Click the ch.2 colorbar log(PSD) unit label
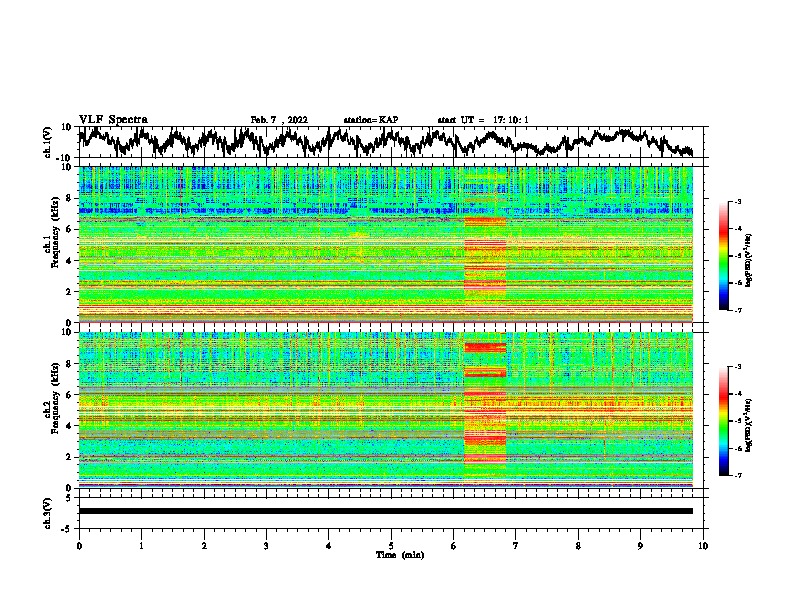The image size is (792, 612). coord(749,425)
